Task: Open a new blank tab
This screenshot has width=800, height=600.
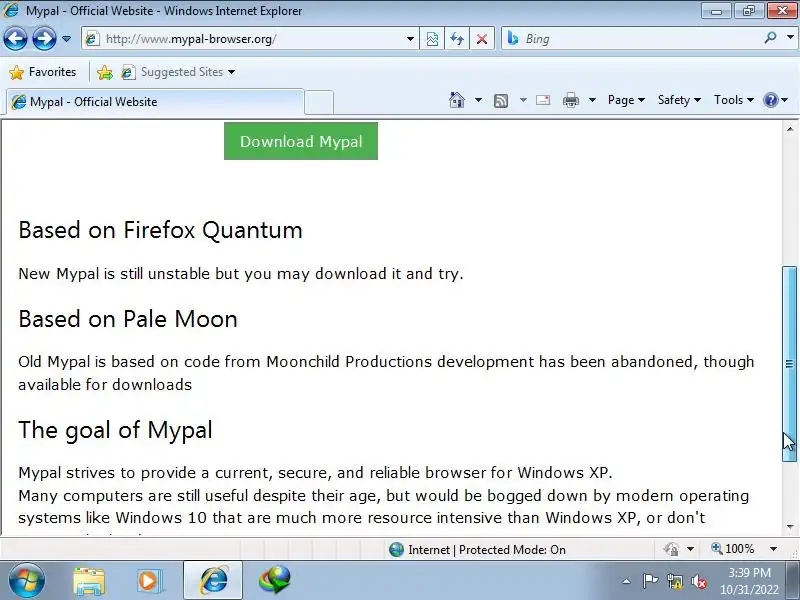Action: pyautogui.click(x=319, y=102)
